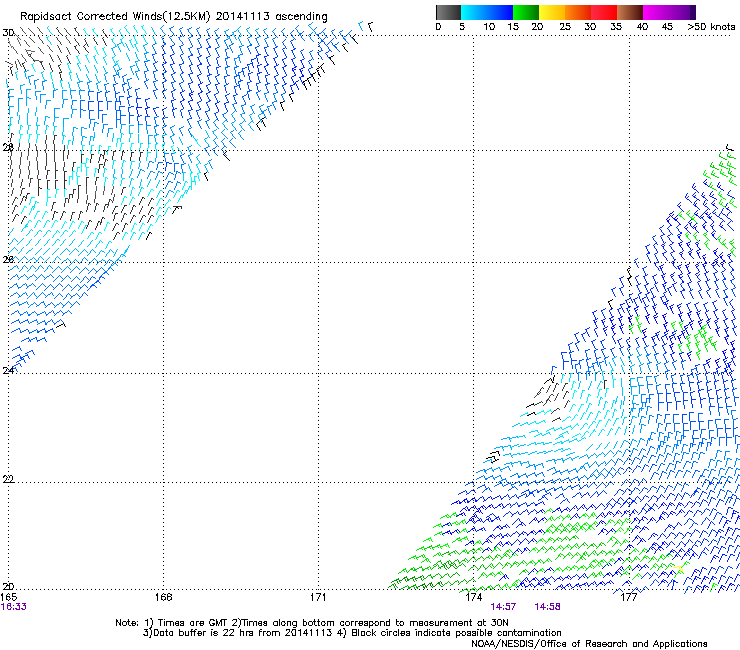Click the 'Data buffer is 22 hrs' note
This screenshot has height=650, width=740.
coord(352,633)
